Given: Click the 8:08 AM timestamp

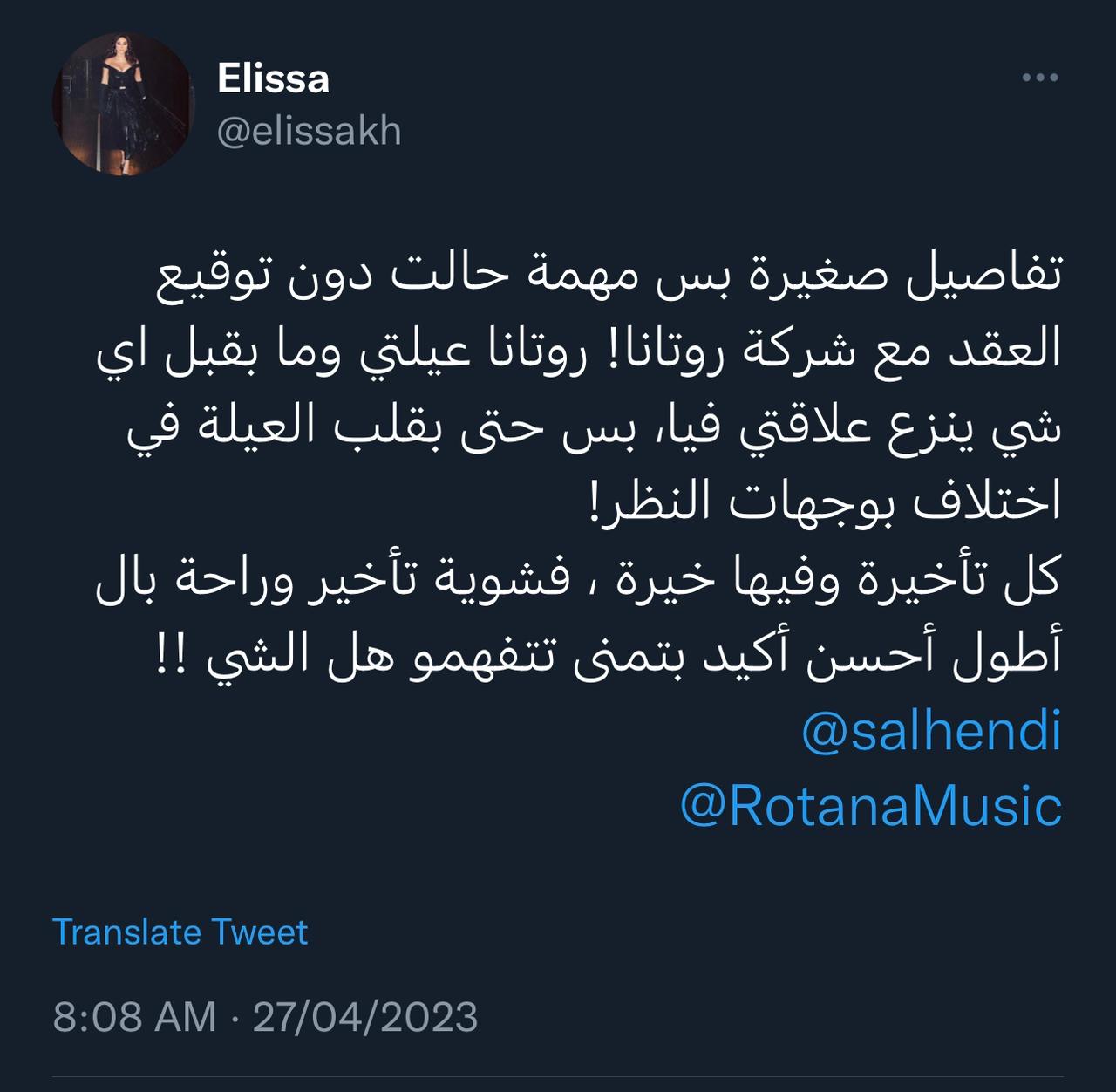Looking at the screenshot, I should point(134,1017).
